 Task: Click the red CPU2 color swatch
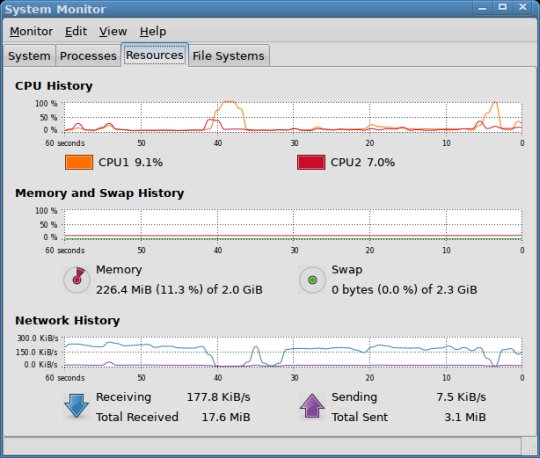click(311, 162)
